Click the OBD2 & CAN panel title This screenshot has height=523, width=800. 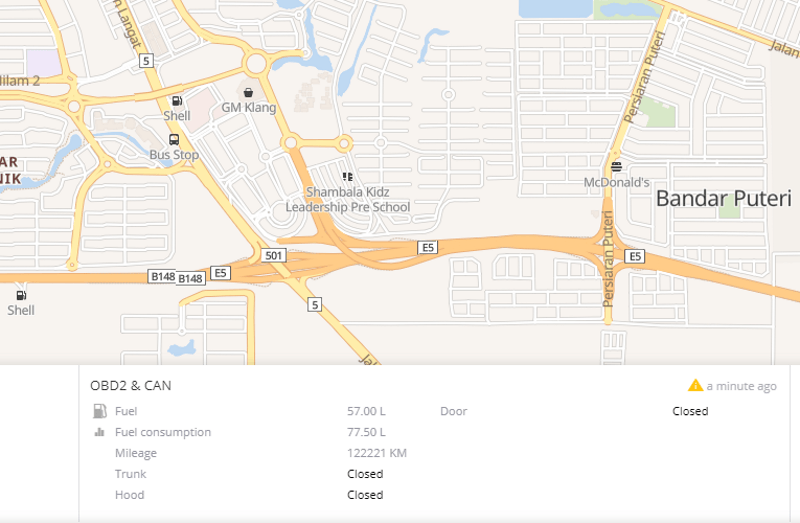point(131,385)
